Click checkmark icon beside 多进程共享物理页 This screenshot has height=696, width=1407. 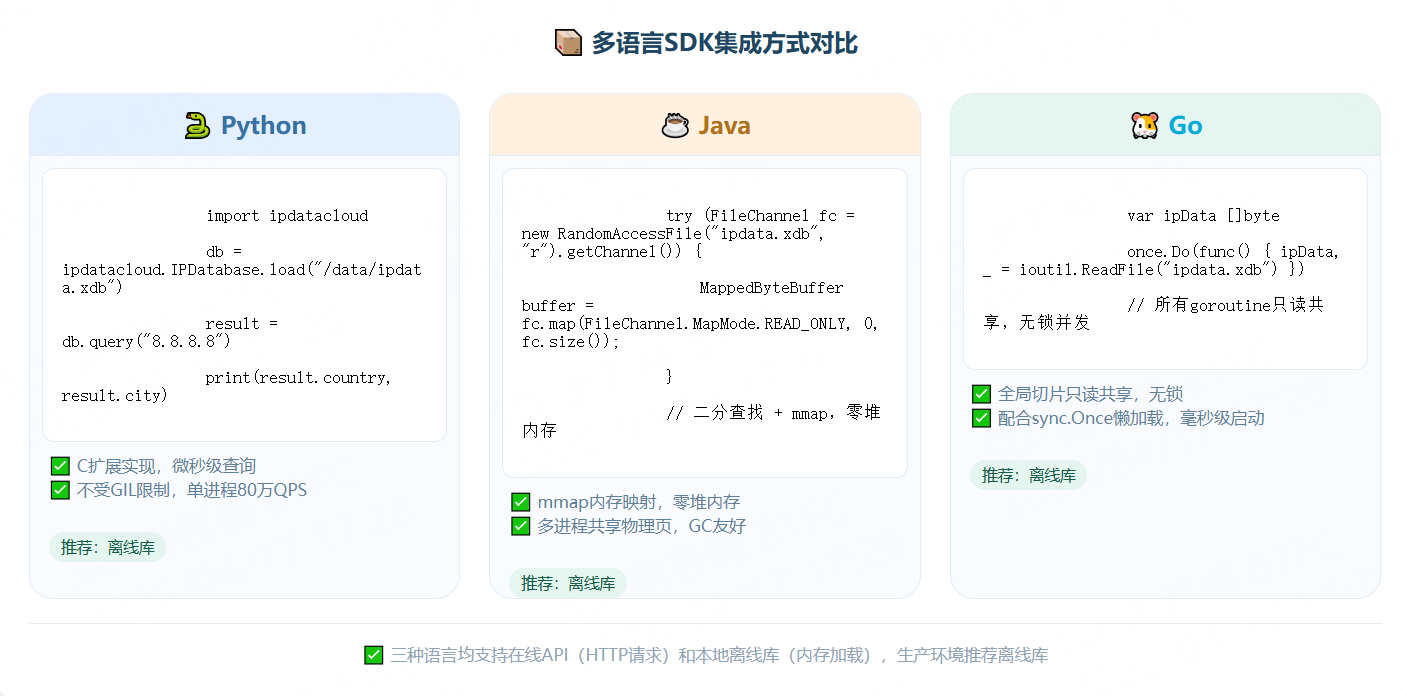coord(520,526)
